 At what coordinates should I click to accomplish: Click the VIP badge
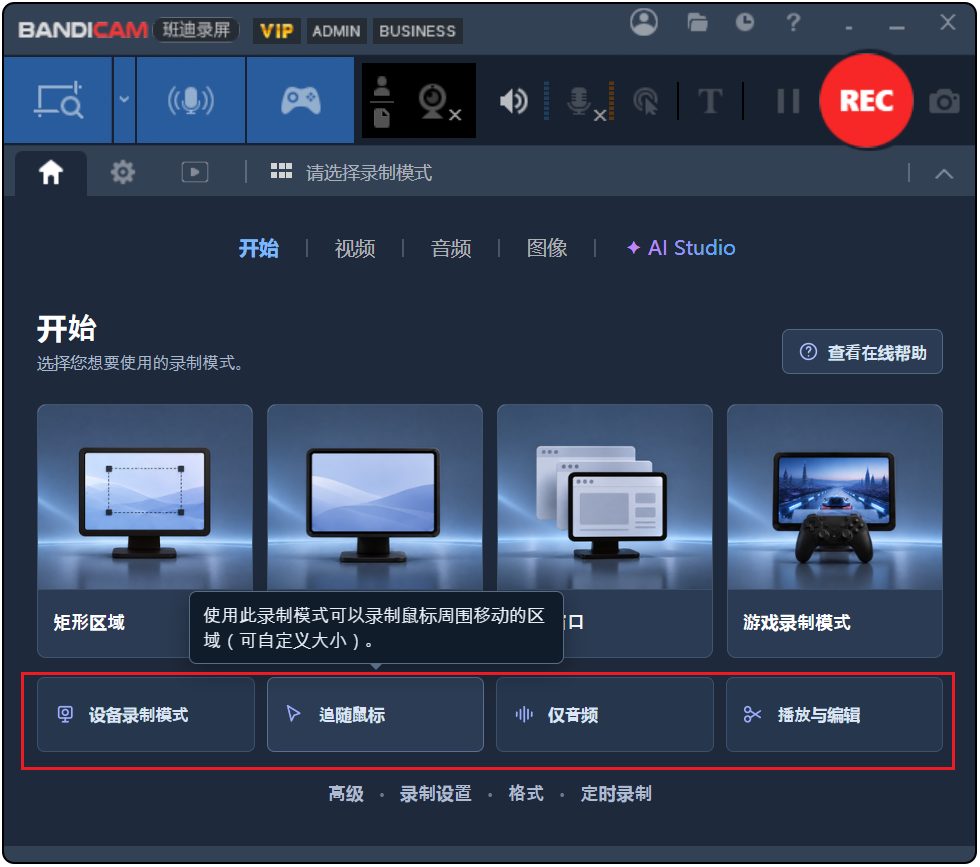point(277,31)
